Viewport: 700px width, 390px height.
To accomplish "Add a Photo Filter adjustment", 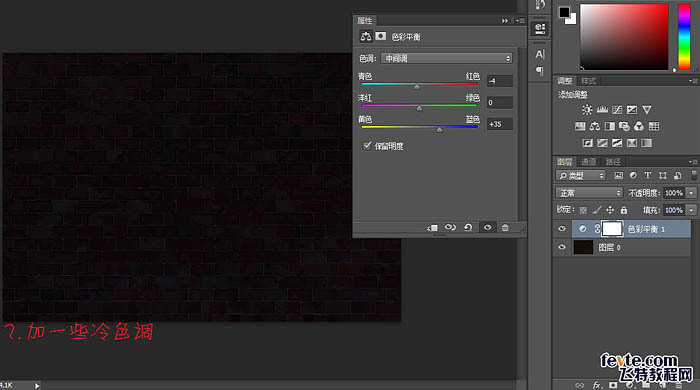I will point(624,126).
